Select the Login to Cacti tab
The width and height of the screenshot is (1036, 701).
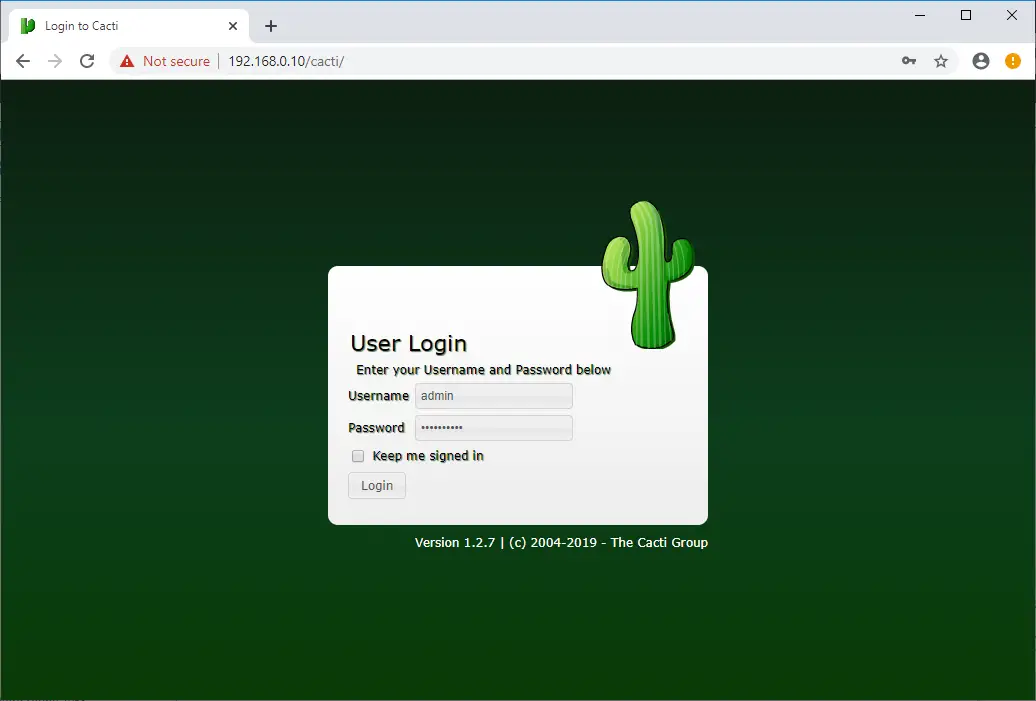[x=129, y=26]
